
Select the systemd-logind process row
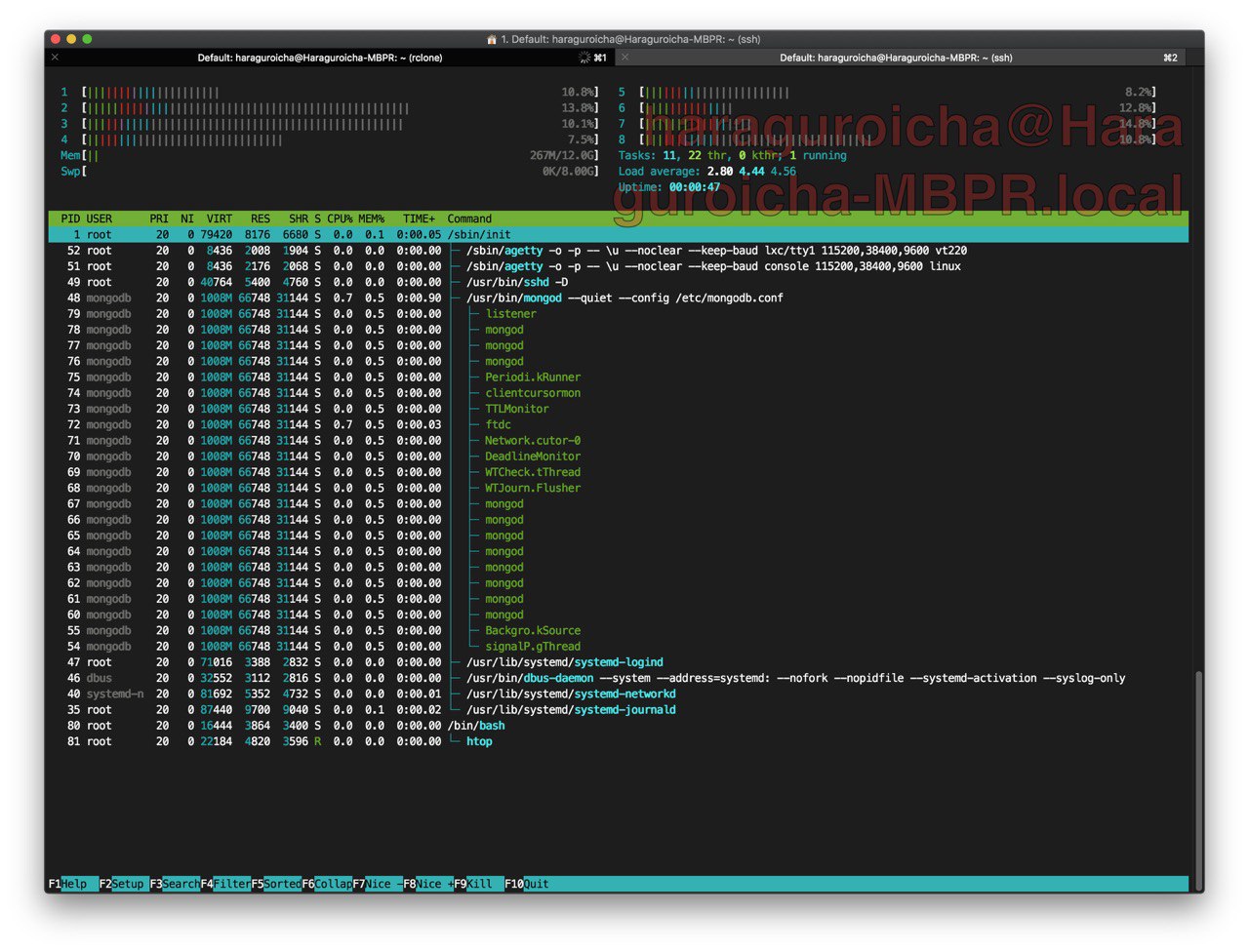(619, 662)
